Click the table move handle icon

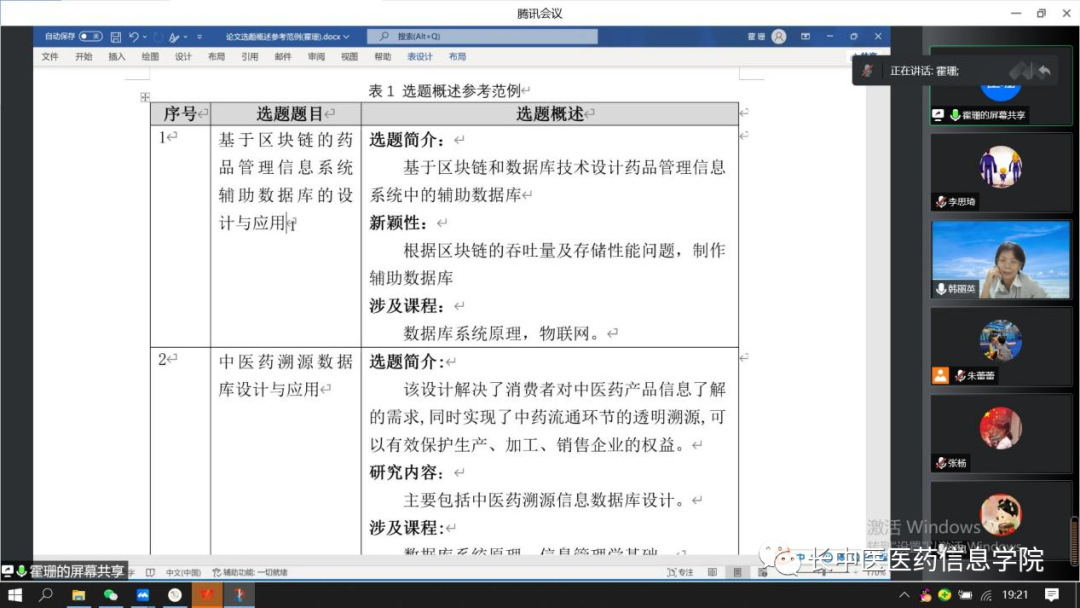(x=145, y=97)
